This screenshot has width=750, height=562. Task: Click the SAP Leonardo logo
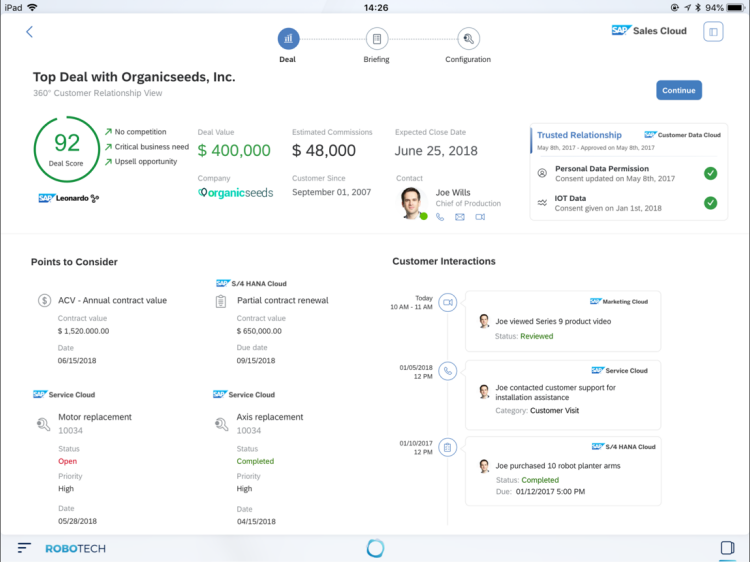[68, 198]
